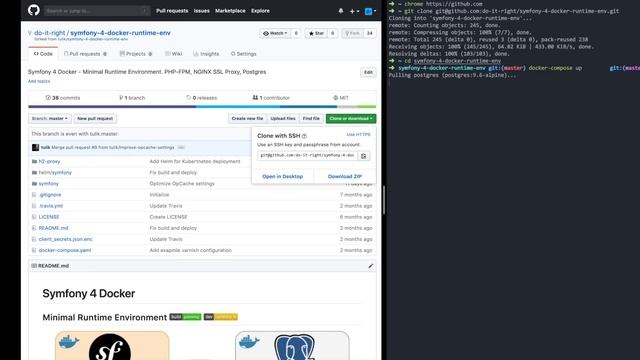Open the do-it-right owner link
Viewport: 640px width, 360px height.
coord(50,33)
